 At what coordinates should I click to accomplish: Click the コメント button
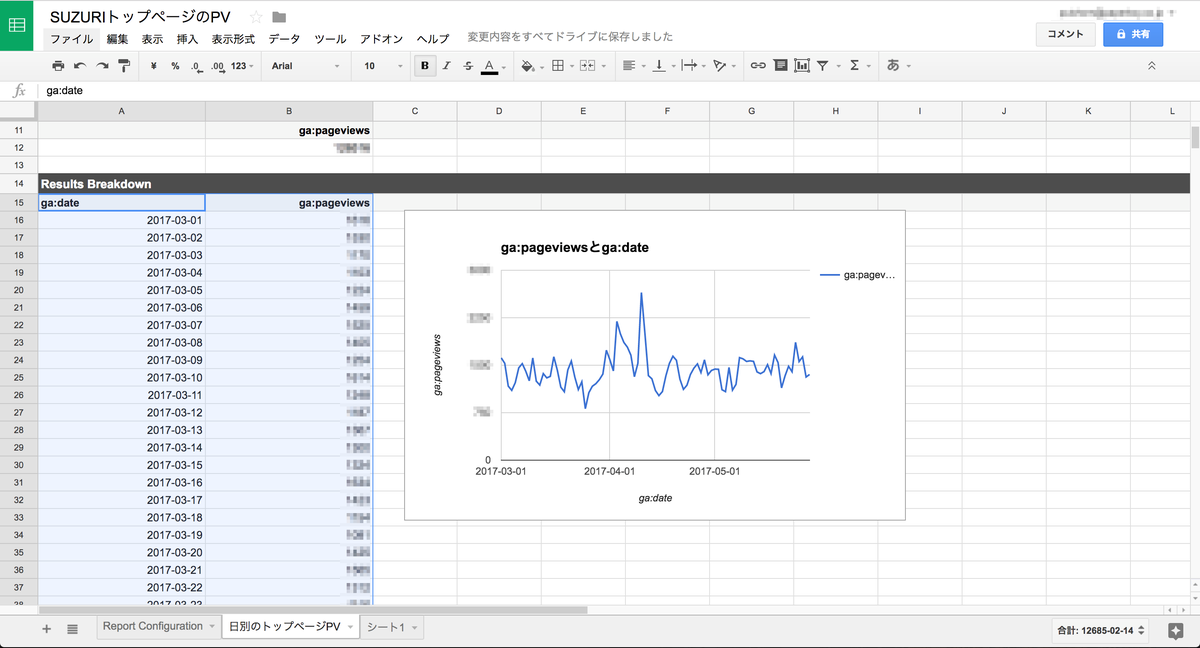pos(1065,34)
